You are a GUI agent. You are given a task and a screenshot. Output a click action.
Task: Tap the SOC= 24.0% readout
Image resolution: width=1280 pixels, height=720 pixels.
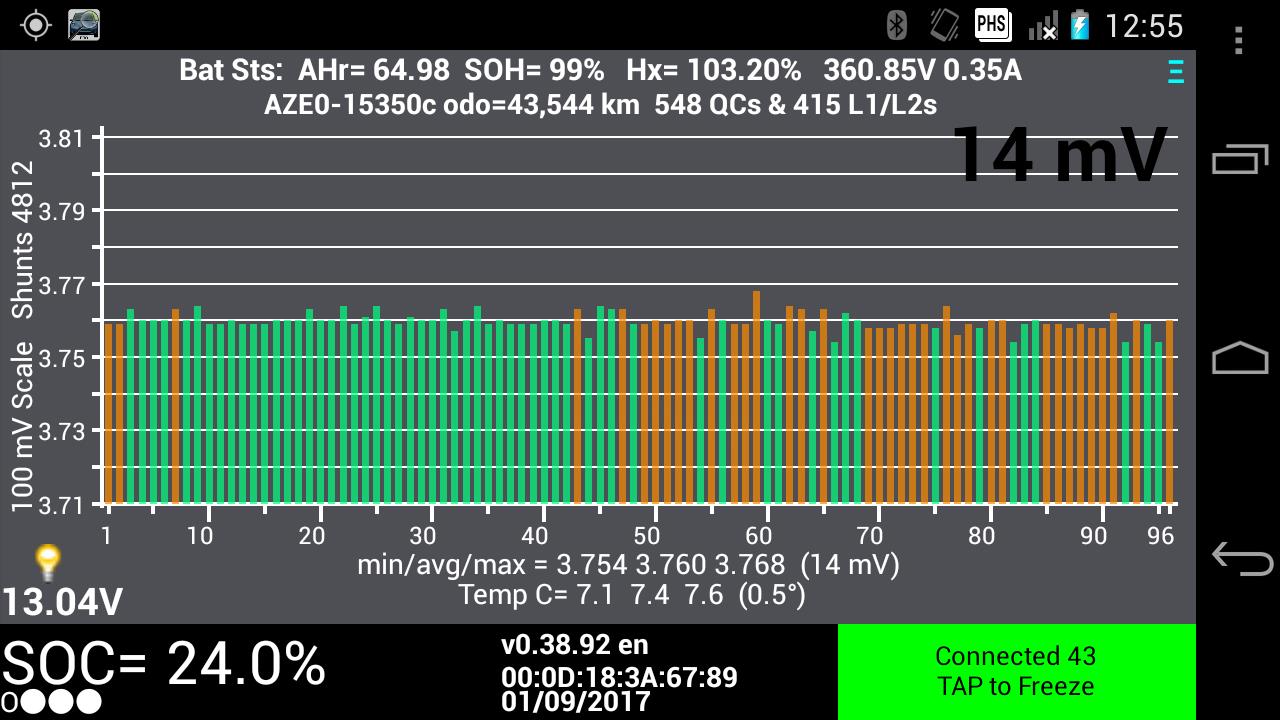click(x=164, y=664)
